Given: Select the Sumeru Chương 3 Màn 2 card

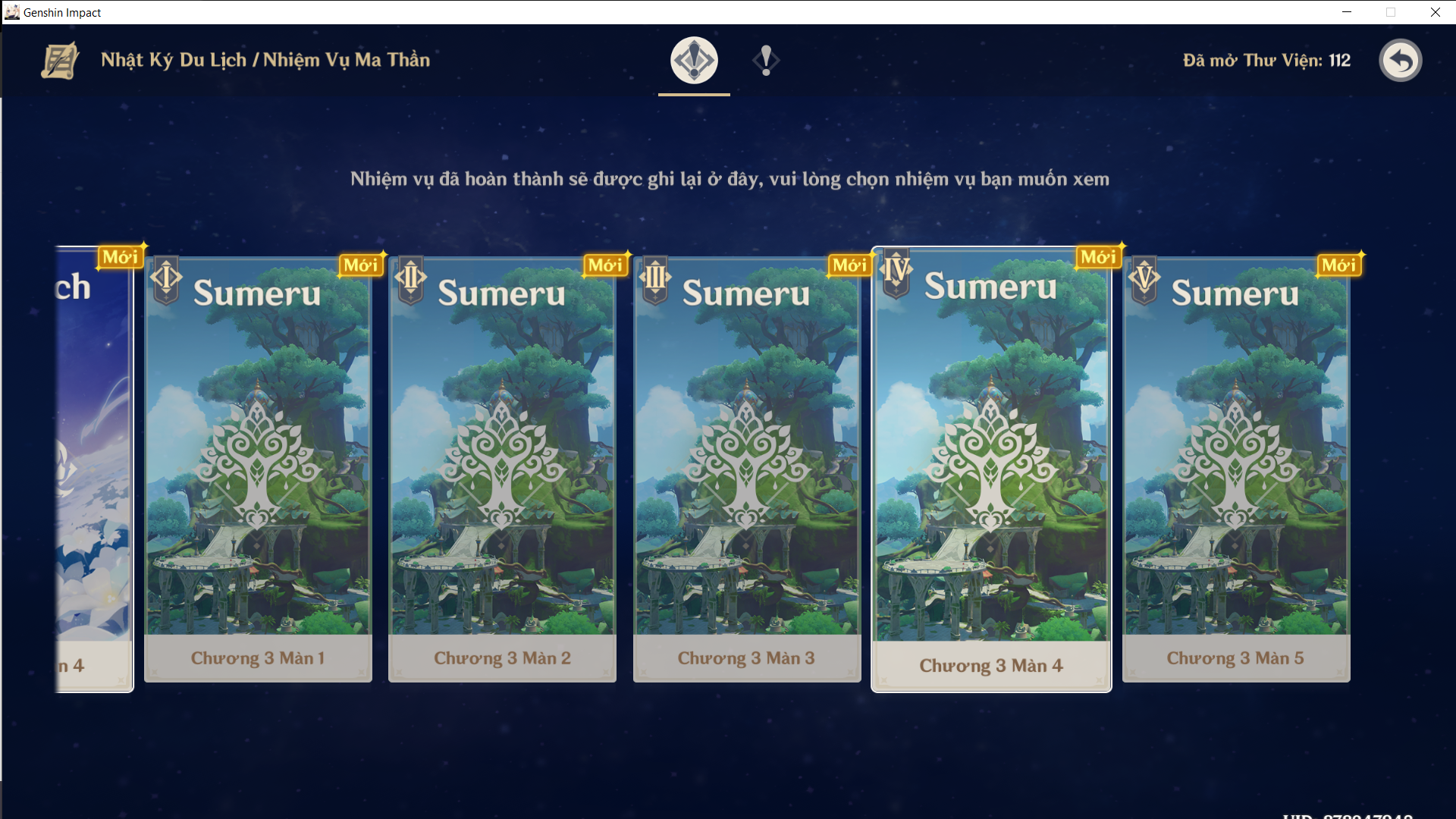Looking at the screenshot, I should [502, 469].
